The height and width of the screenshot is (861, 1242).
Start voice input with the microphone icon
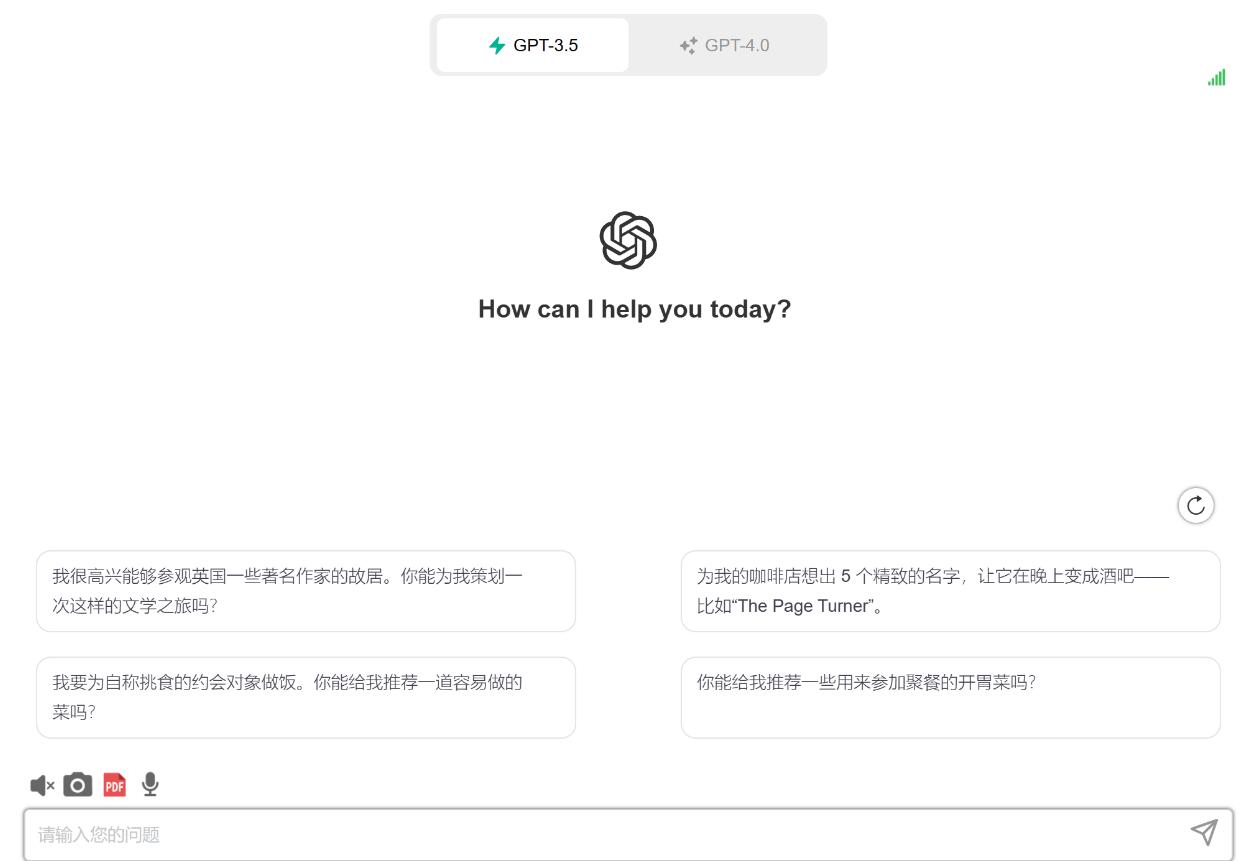[150, 785]
